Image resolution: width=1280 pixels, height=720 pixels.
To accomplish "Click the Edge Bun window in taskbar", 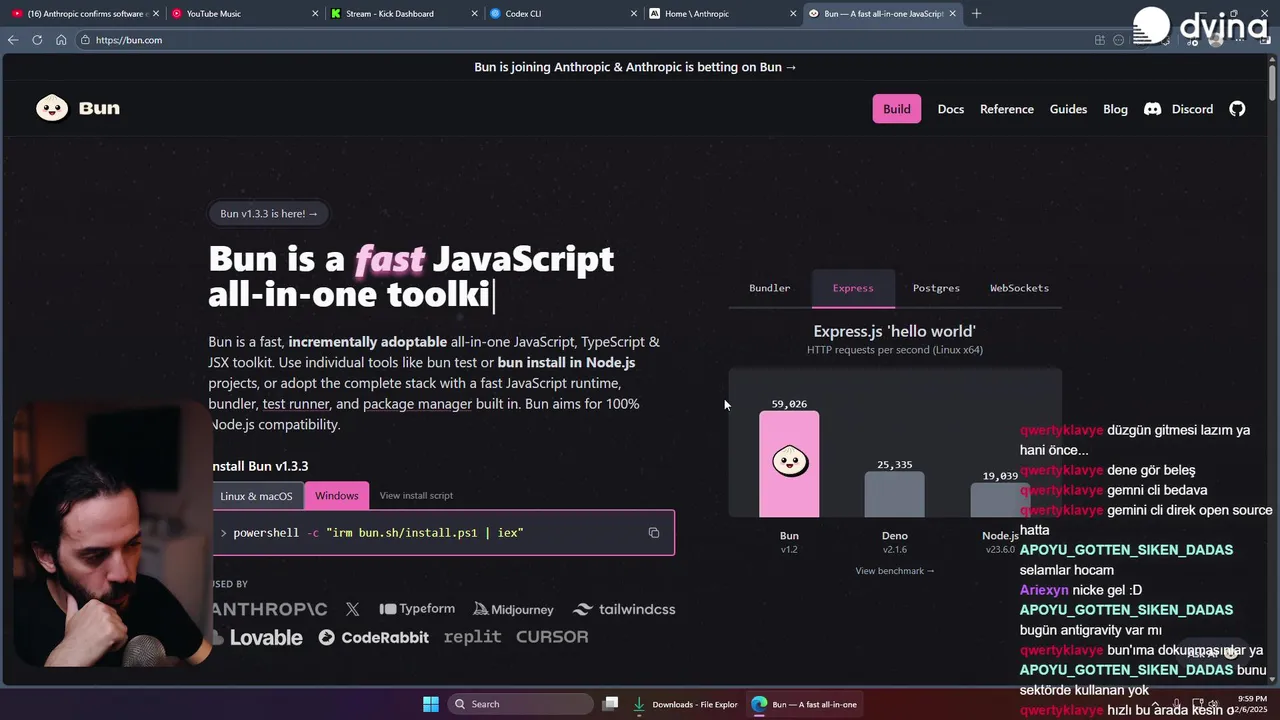I will [x=806, y=704].
